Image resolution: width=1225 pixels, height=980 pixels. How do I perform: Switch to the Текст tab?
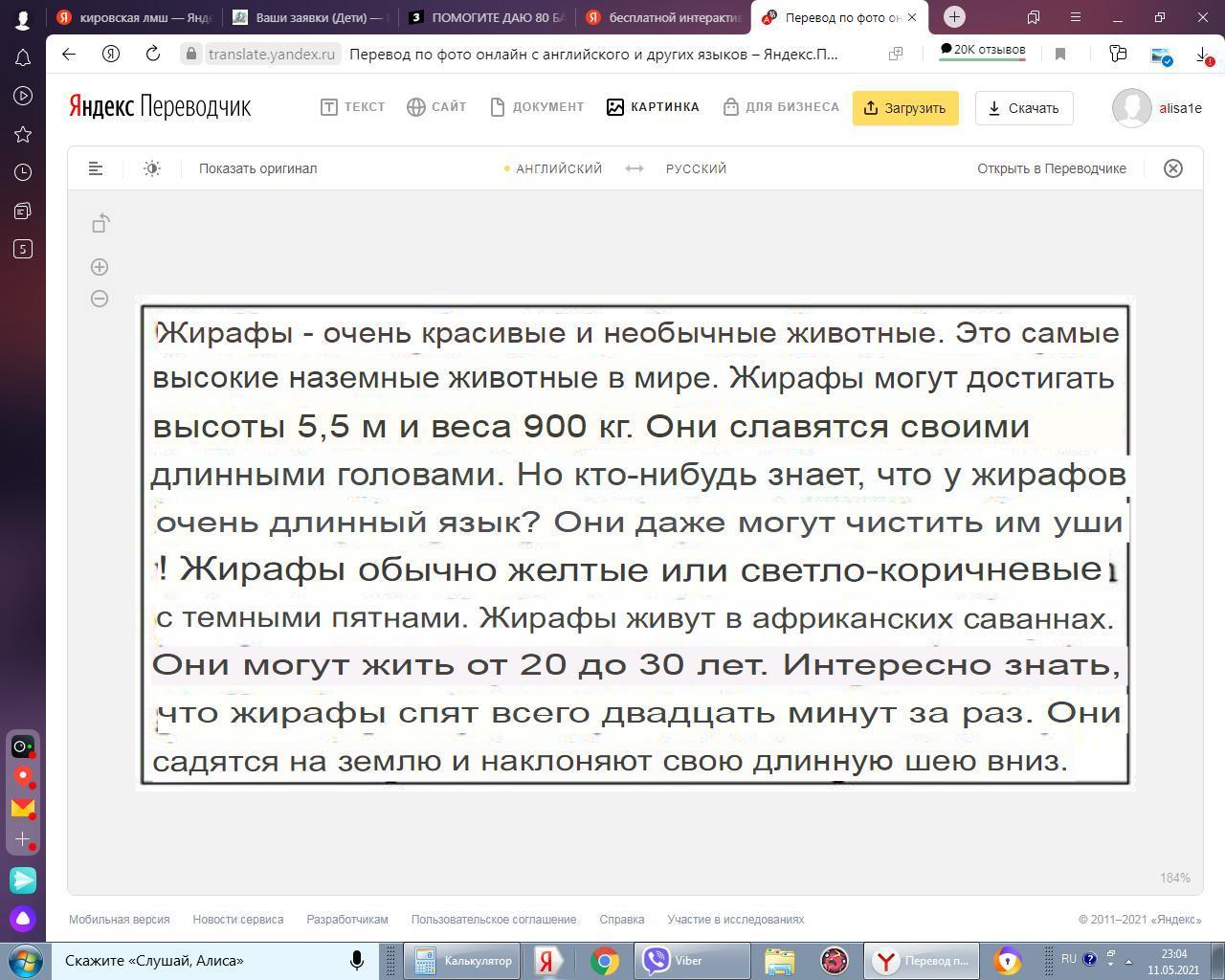353,107
